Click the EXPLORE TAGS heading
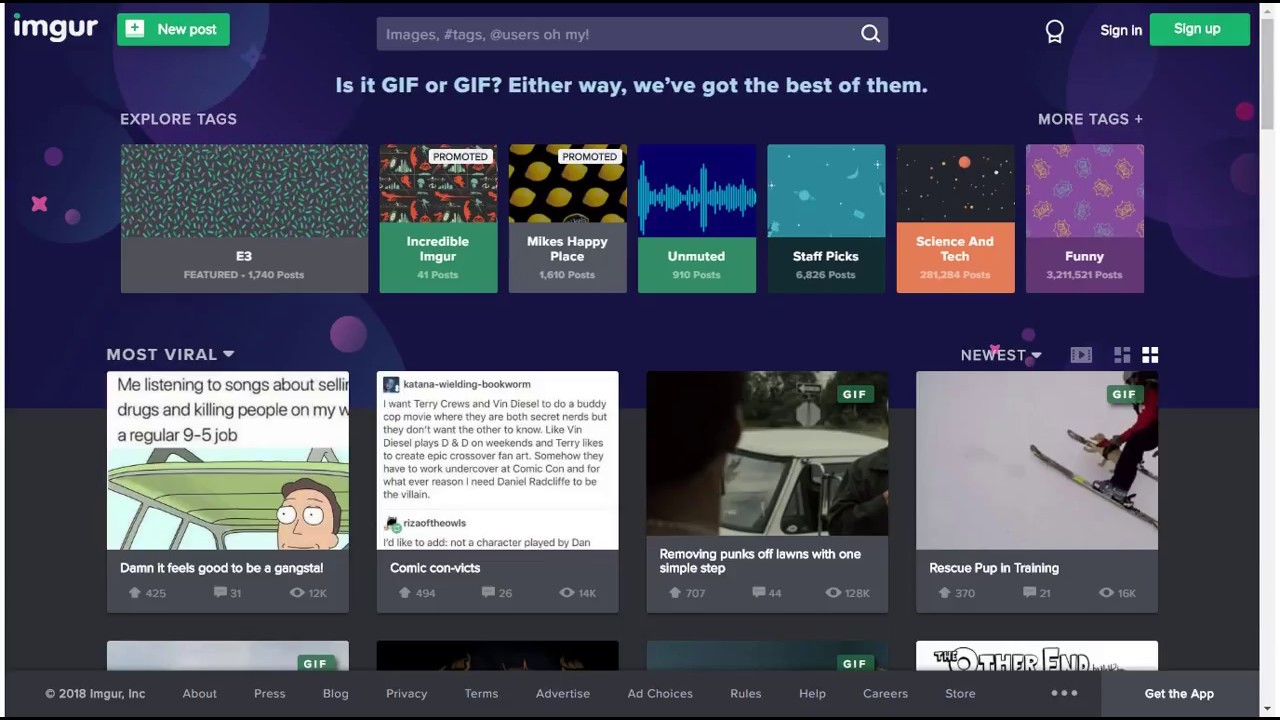 pyautogui.click(x=178, y=119)
